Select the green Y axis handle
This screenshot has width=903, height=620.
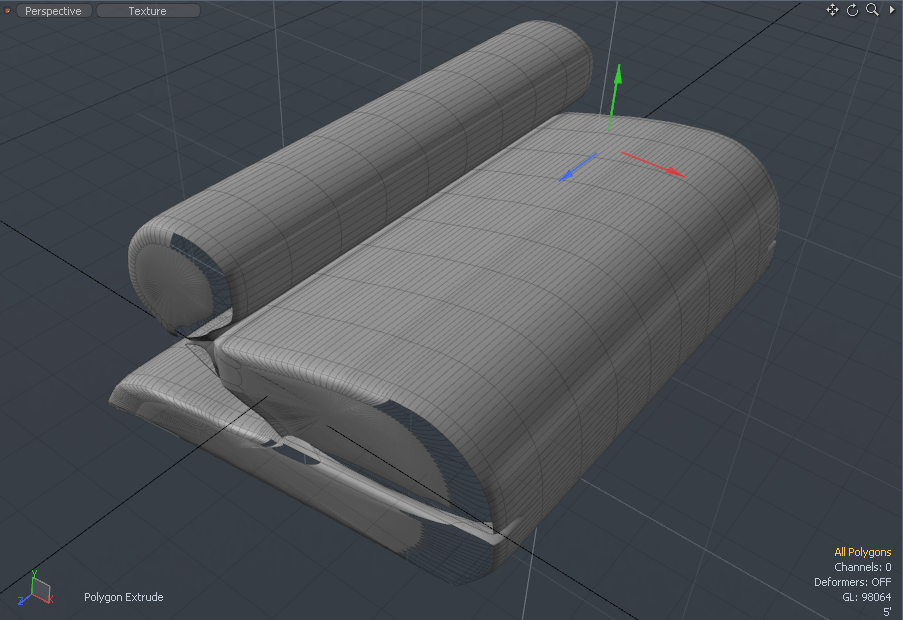click(x=615, y=96)
